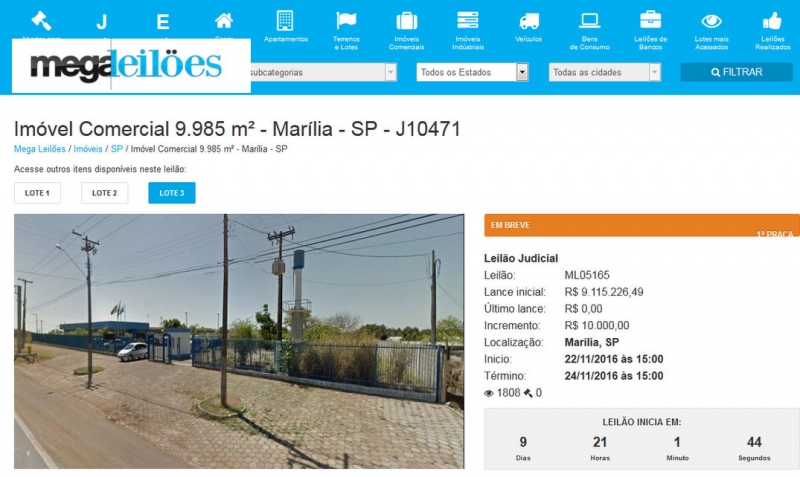This screenshot has height=477, width=800.
Task: Select the highlighted LOTE 3 tab
Action: click(x=171, y=193)
